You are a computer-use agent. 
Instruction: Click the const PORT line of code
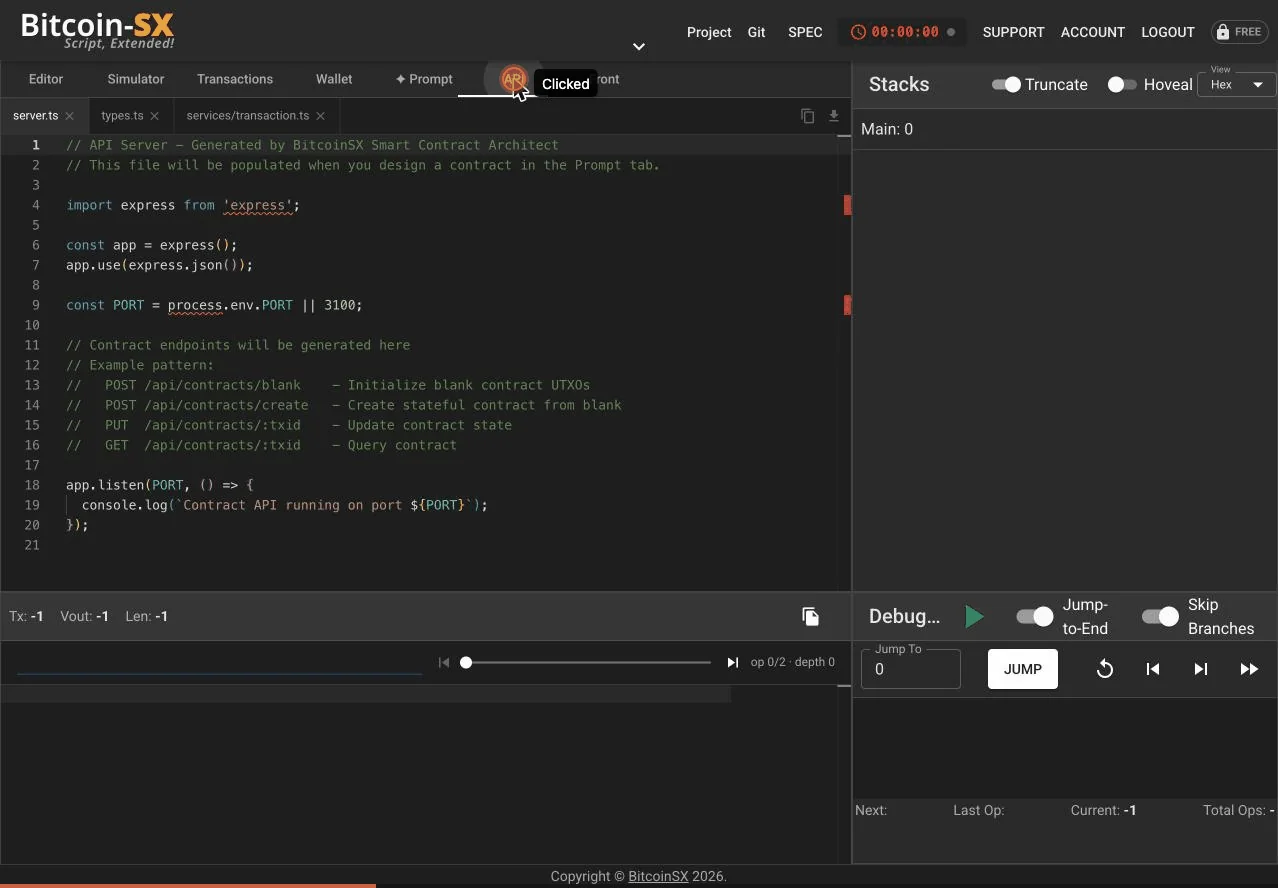[x=214, y=305]
